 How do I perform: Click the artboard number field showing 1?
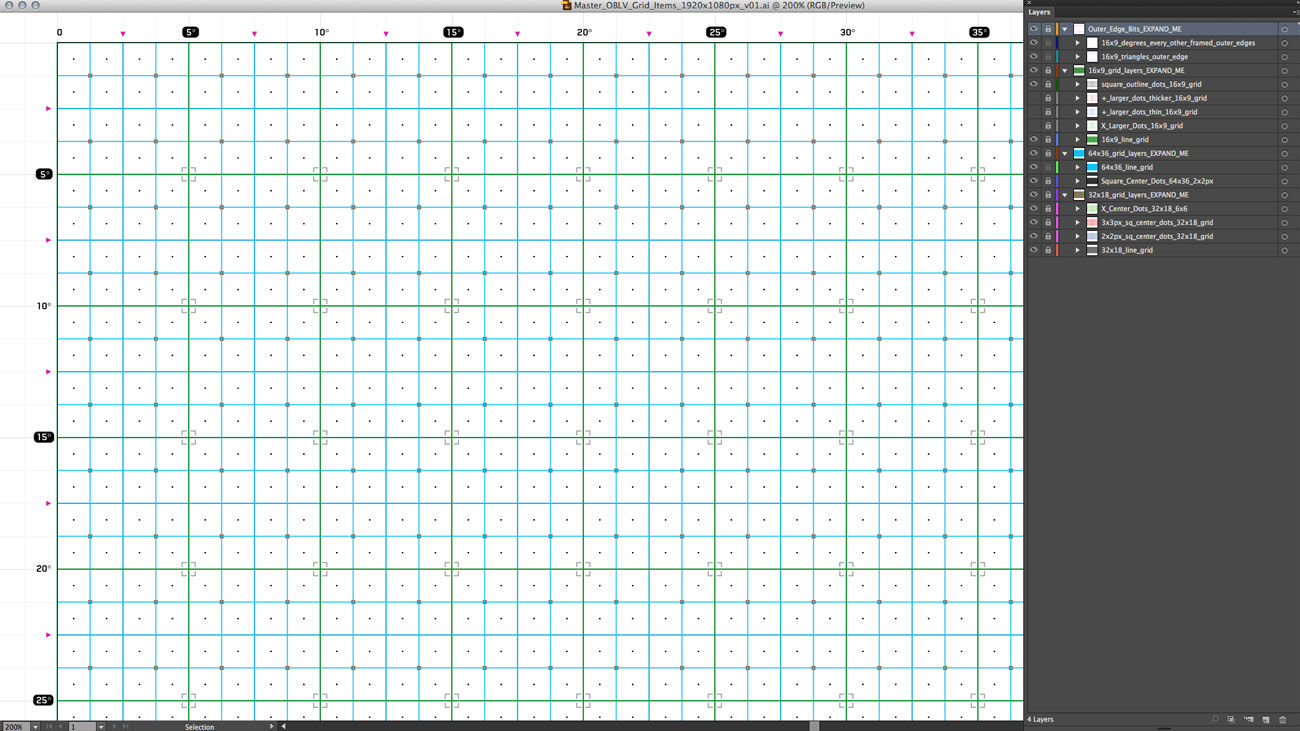tap(82, 726)
